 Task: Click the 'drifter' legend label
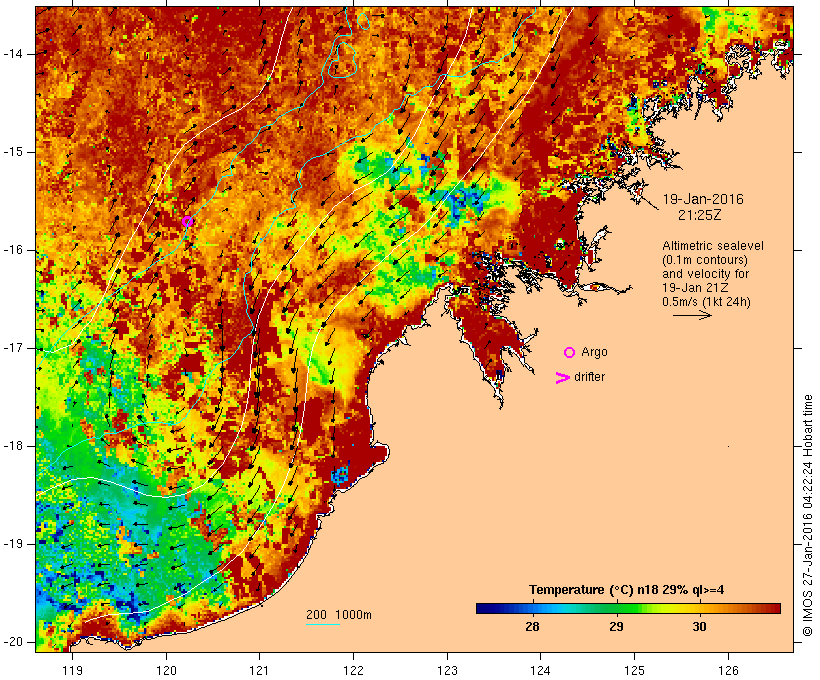click(x=589, y=377)
